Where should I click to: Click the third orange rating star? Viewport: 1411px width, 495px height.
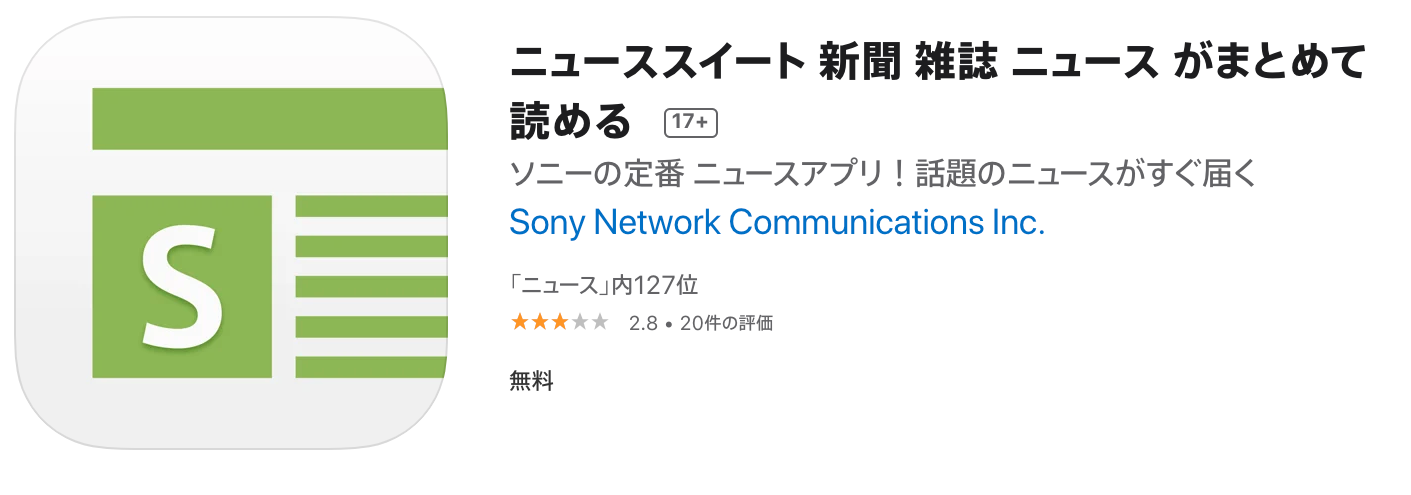[x=559, y=322]
